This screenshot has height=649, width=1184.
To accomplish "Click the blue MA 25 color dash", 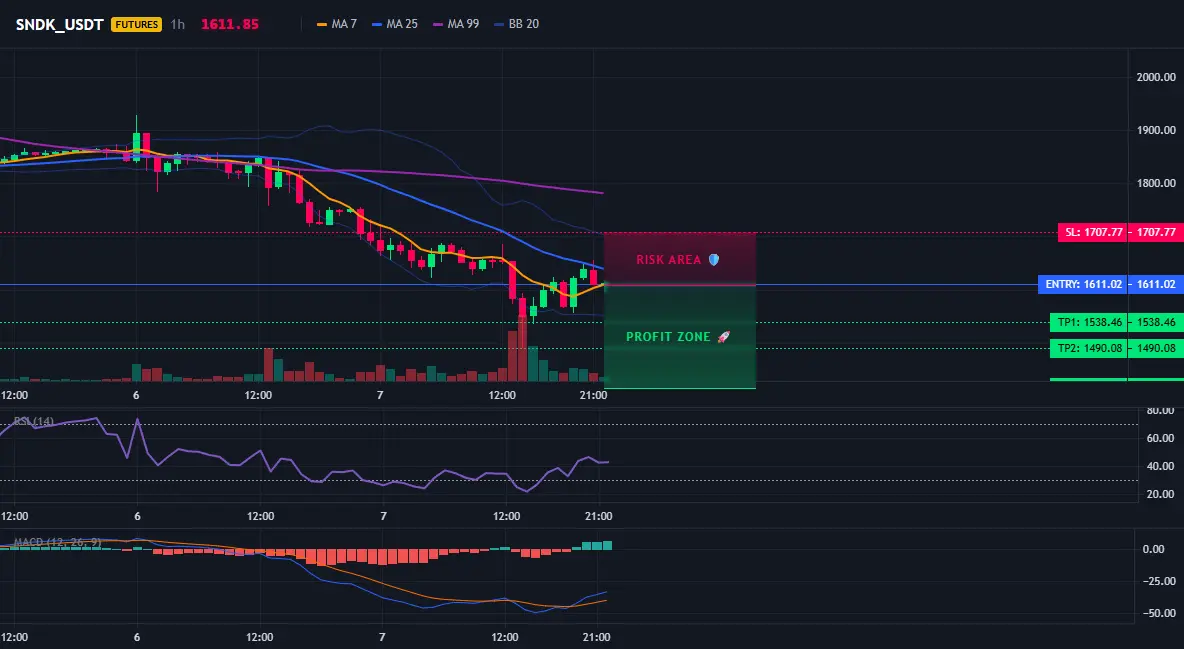I will point(378,24).
